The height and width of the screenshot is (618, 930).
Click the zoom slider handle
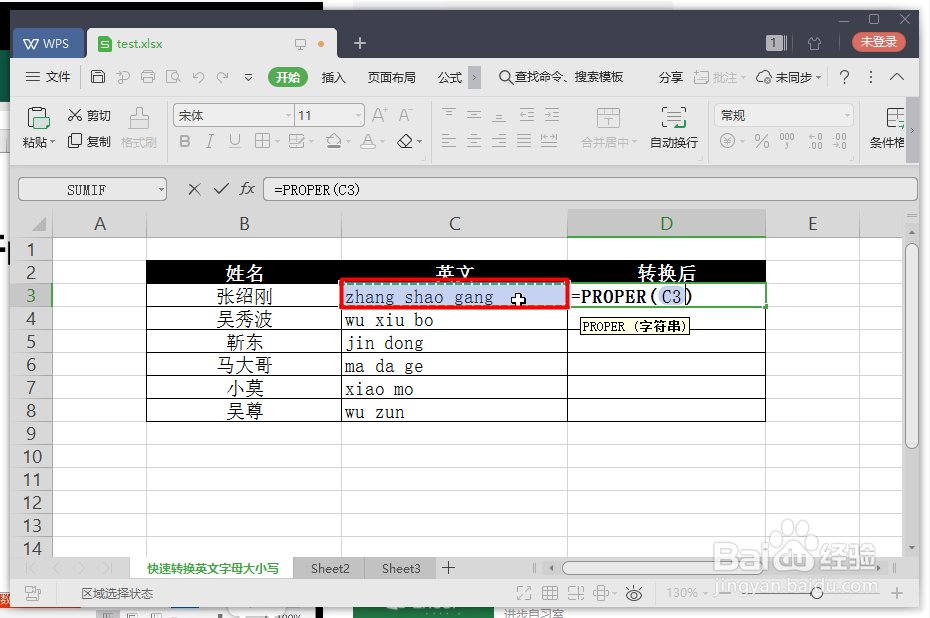[817, 592]
